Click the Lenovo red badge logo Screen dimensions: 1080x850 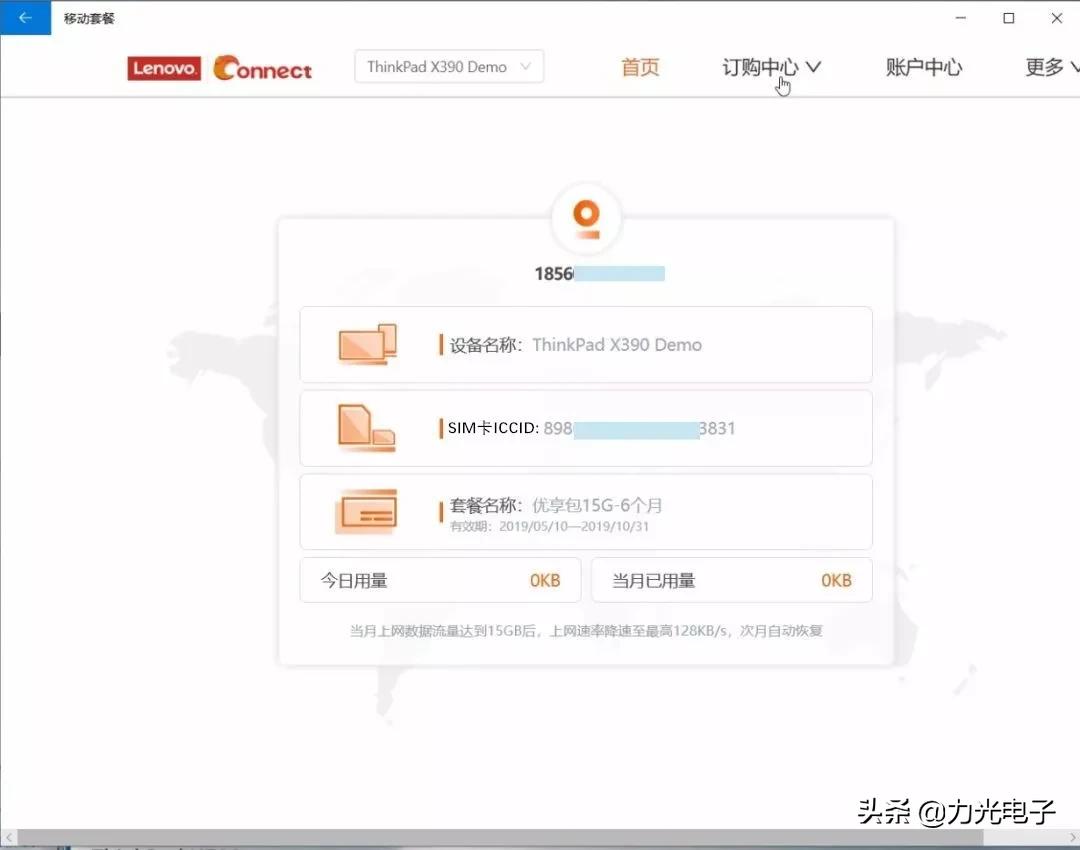(163, 68)
